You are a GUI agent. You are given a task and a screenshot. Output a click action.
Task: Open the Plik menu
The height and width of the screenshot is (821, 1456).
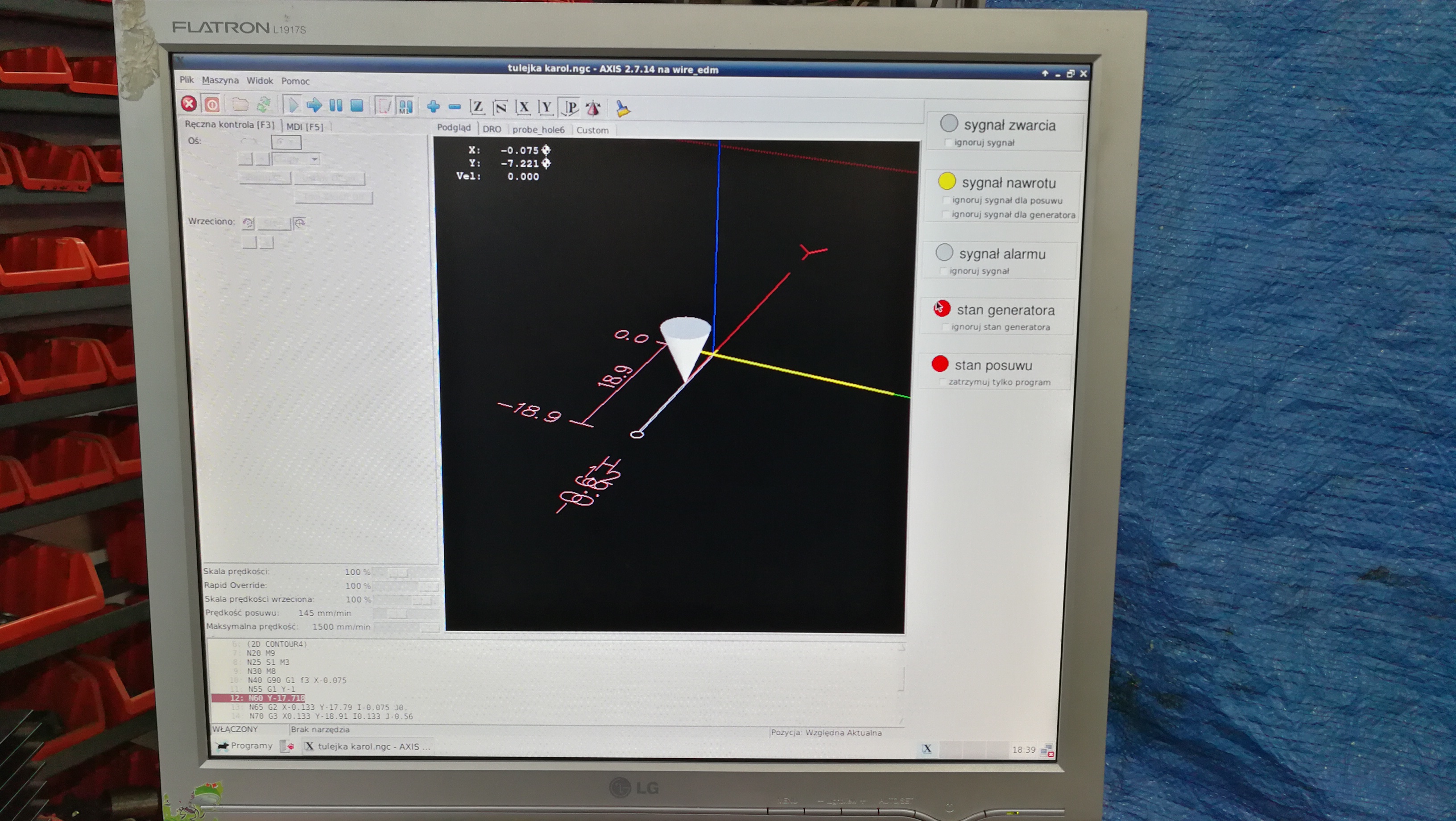[x=186, y=80]
